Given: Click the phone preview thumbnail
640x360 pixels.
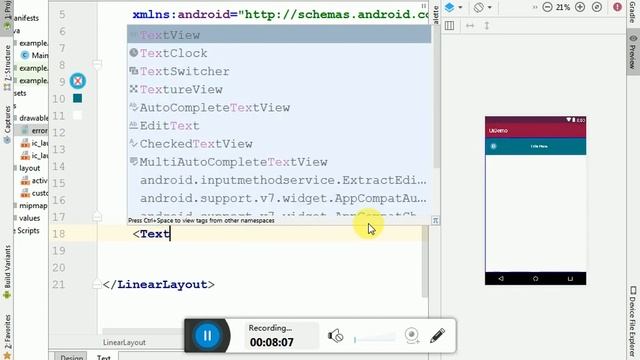Looking at the screenshot, I should coord(536,200).
